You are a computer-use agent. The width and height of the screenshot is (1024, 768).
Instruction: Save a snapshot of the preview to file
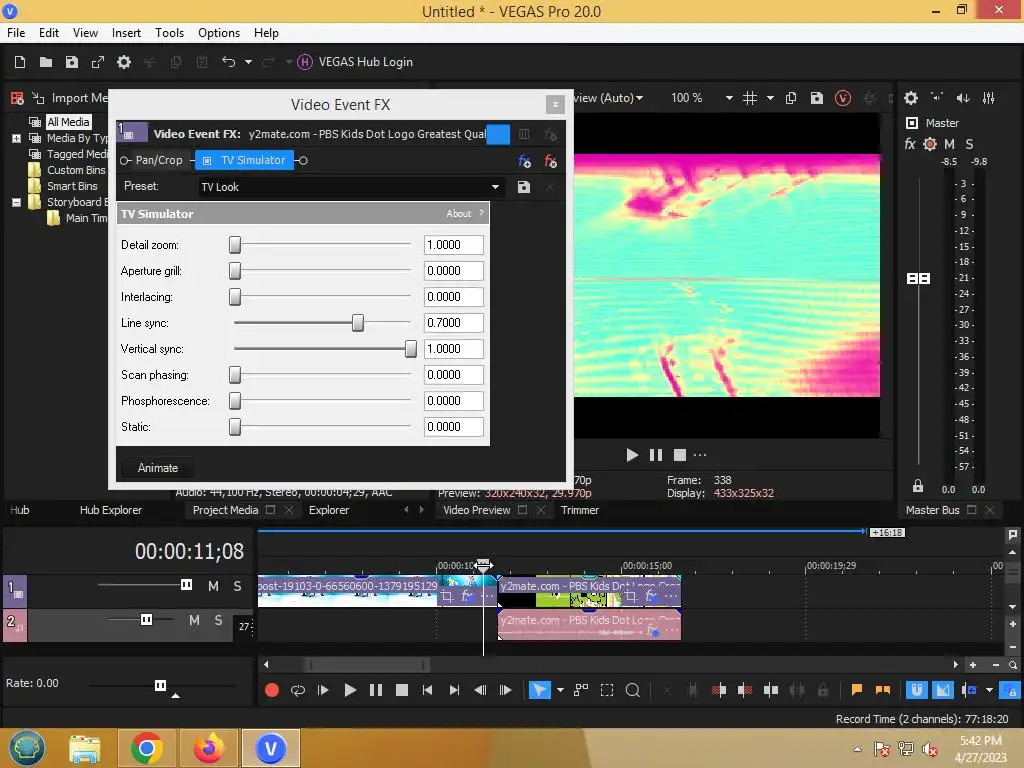(817, 98)
